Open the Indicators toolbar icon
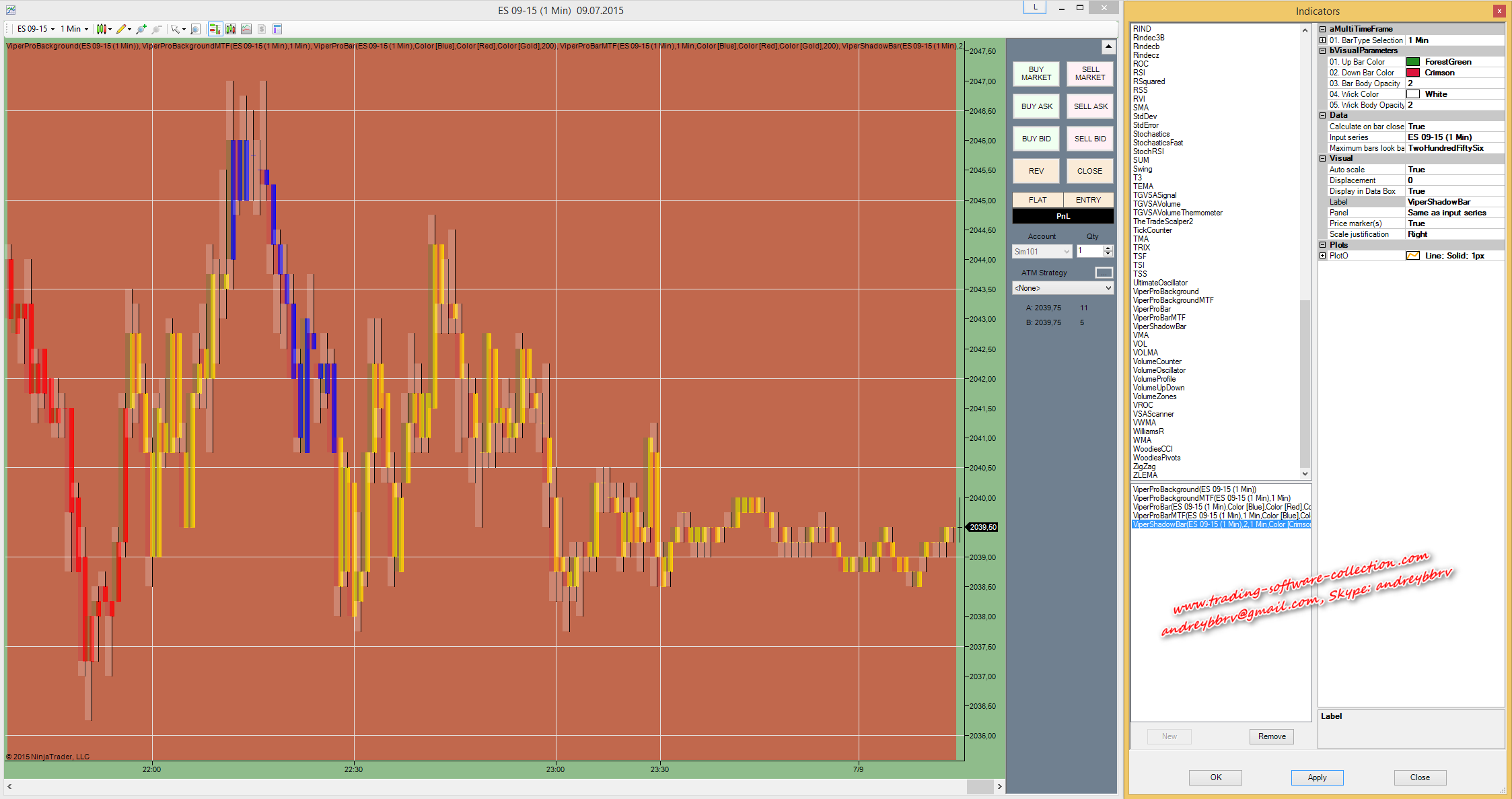The image size is (1512, 799). point(246,29)
